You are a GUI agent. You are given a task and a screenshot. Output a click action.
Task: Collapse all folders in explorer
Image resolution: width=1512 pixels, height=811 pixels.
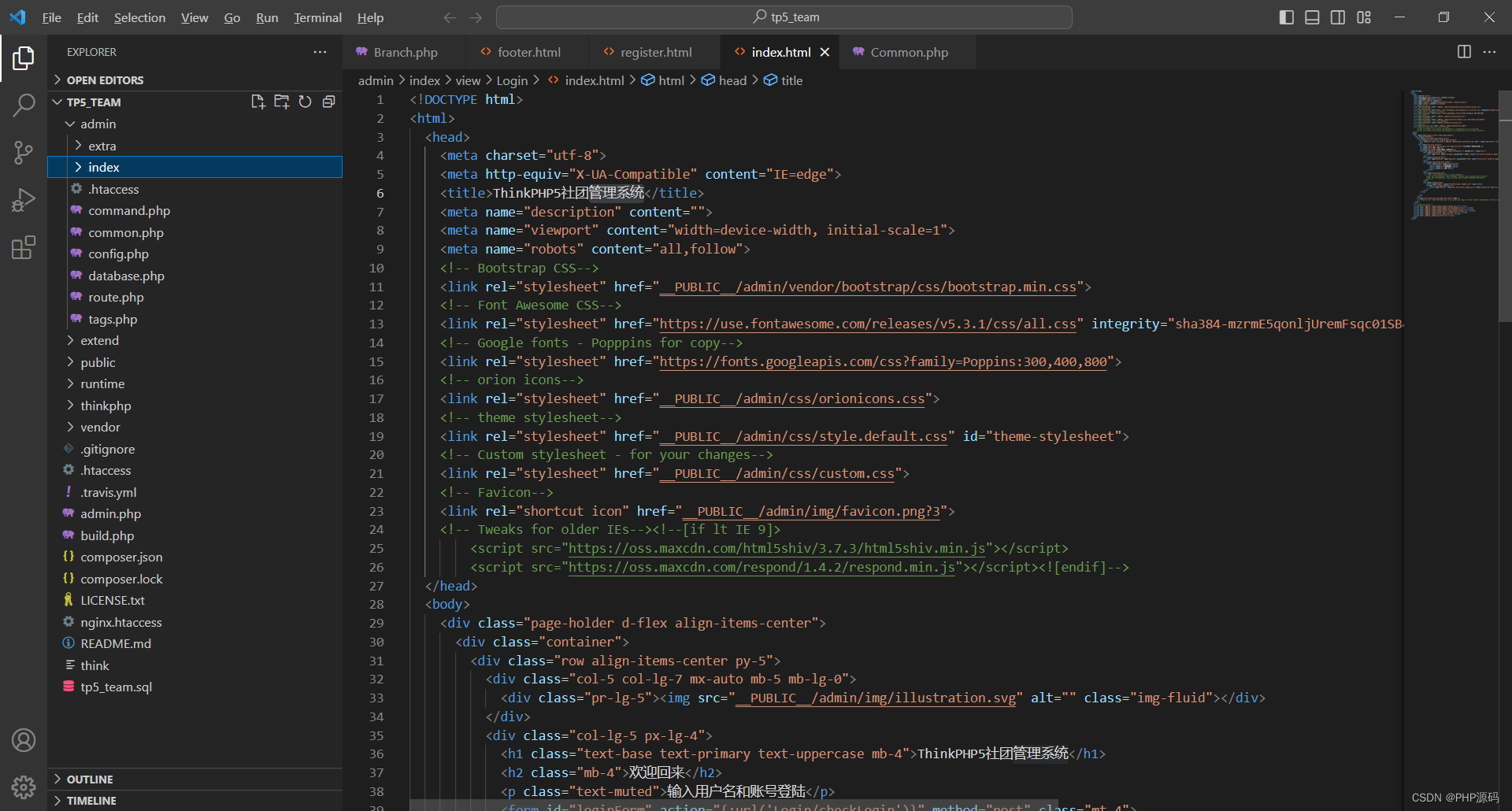pyautogui.click(x=328, y=102)
